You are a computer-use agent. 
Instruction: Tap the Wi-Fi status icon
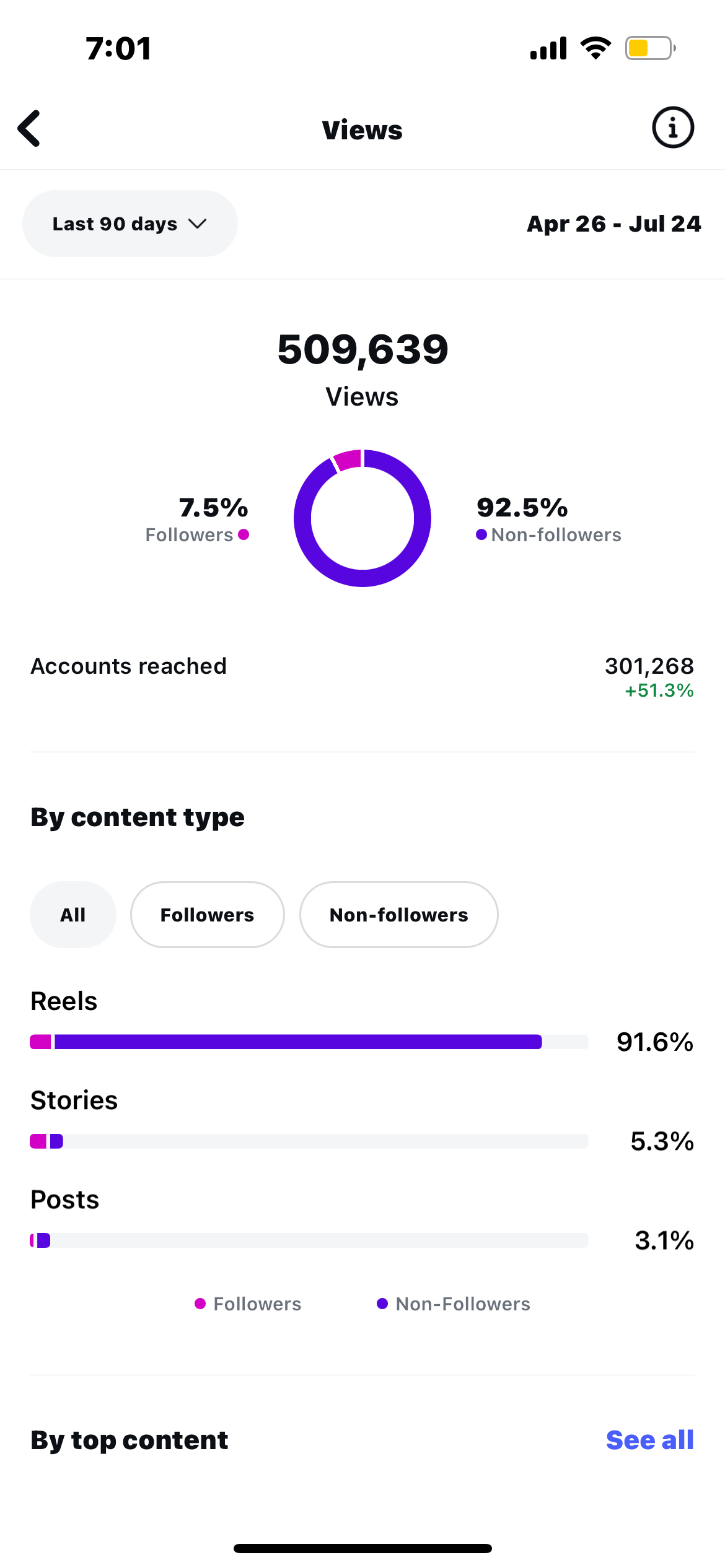tap(595, 48)
